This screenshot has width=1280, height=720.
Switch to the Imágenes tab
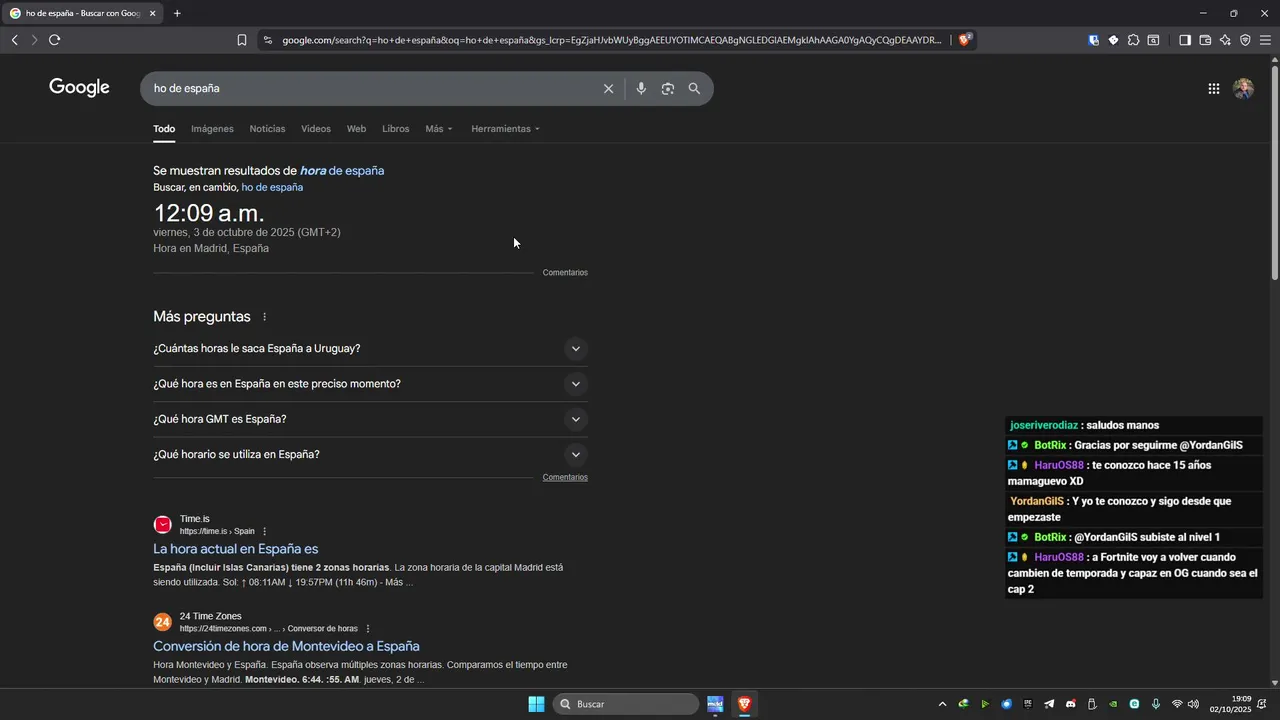click(212, 129)
